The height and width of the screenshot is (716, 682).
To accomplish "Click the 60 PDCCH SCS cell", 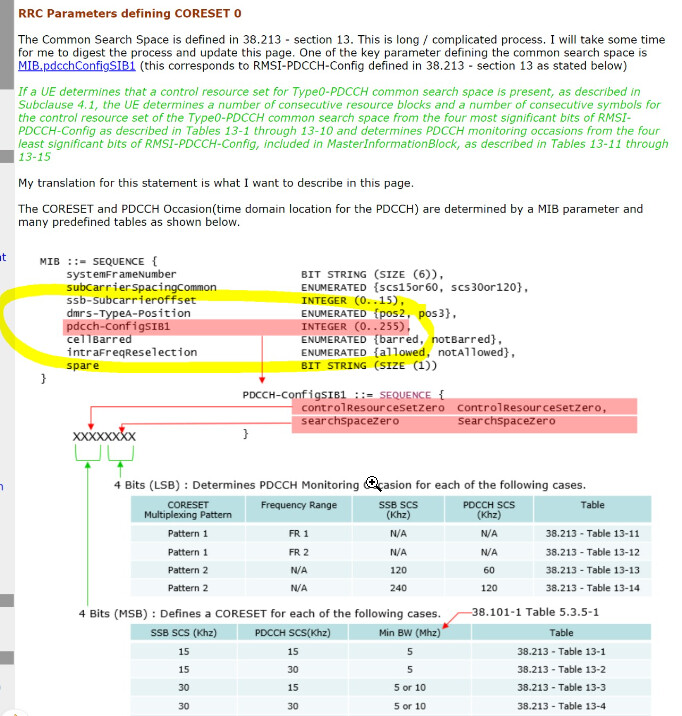I will click(x=489, y=570).
